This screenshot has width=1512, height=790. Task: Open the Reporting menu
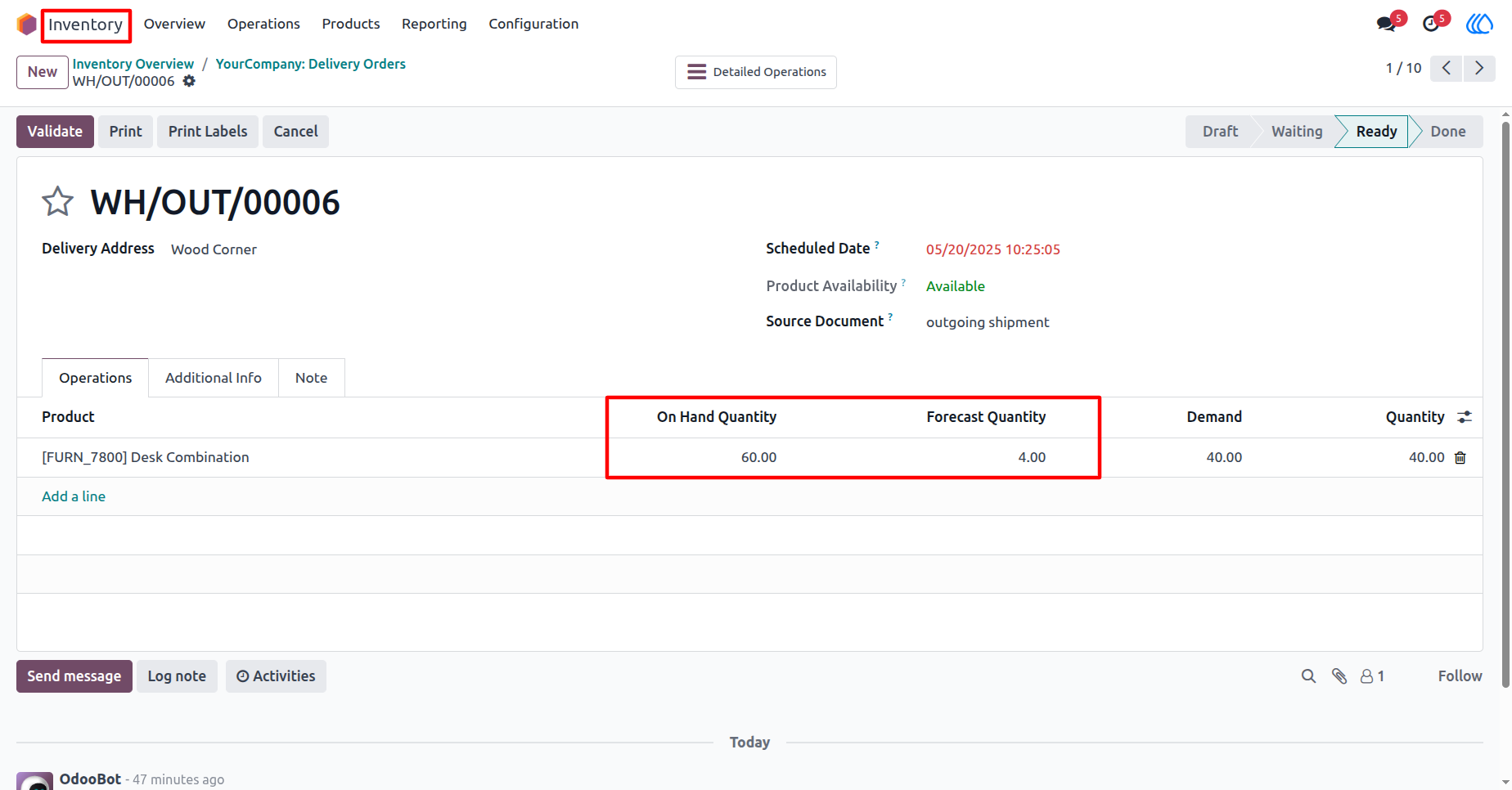pos(434,24)
